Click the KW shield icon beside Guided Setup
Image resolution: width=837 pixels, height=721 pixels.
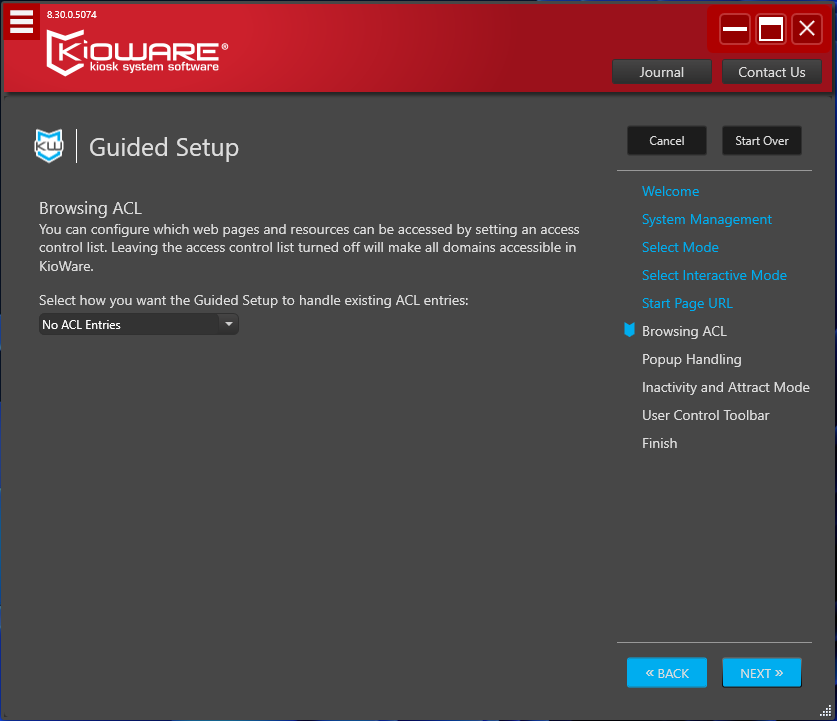click(x=48, y=145)
